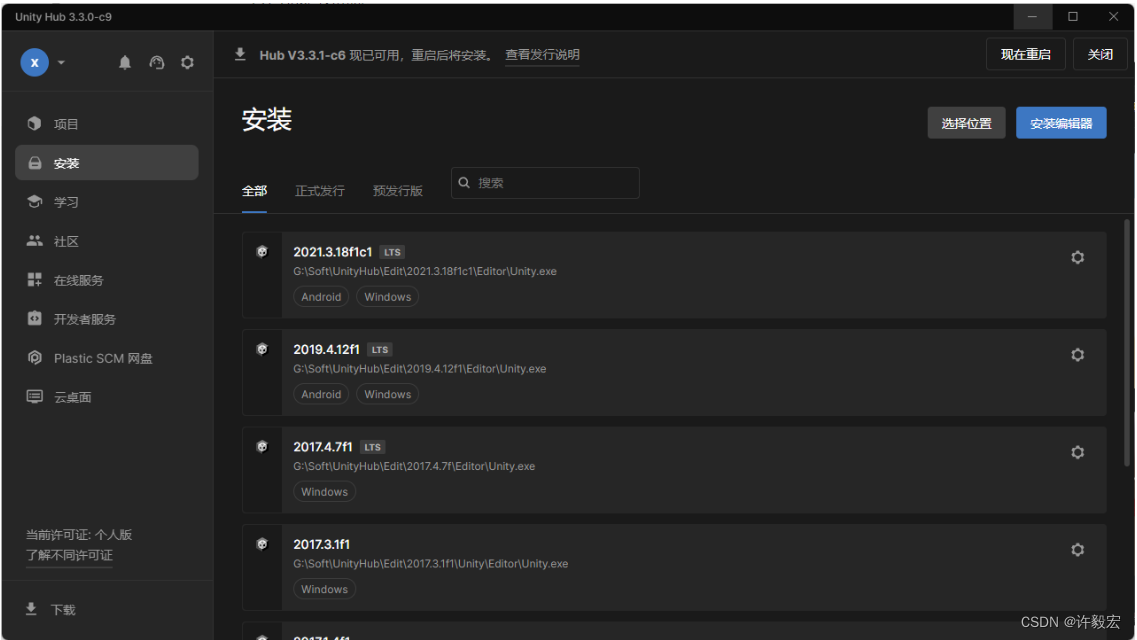The height and width of the screenshot is (640, 1137).
Task: Dismiss the update banner with 关闭
Action: [1099, 54]
